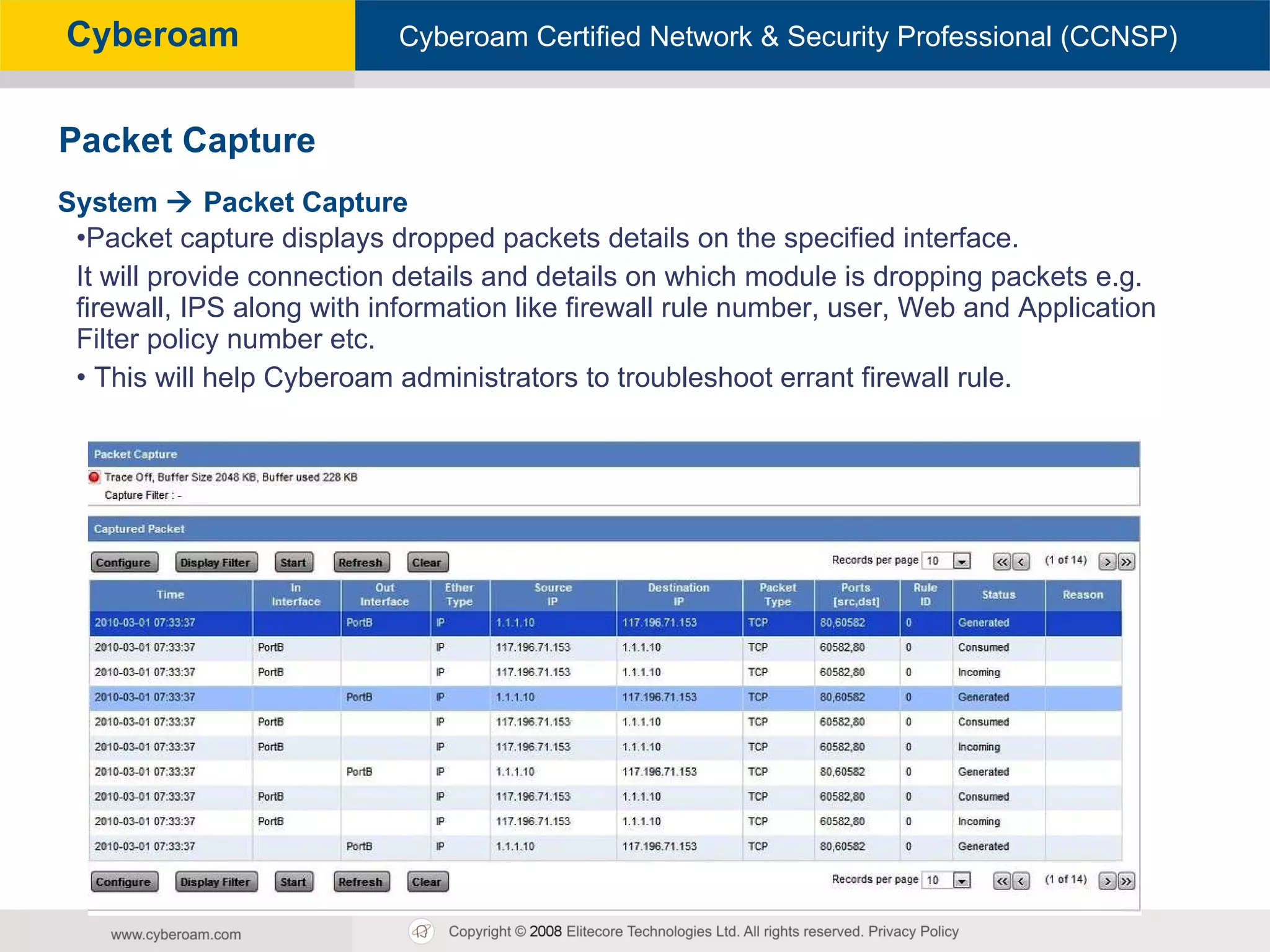Screen dimensions: 1270x952
Task: Click the Captured Packet section header
Action: click(x=614, y=529)
